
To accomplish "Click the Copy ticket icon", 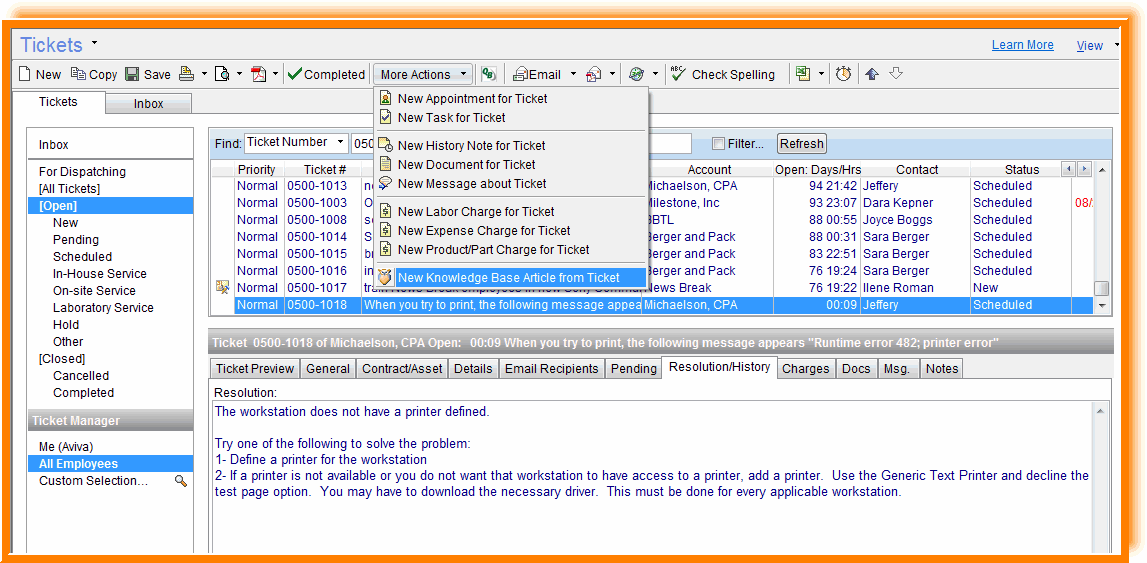I will click(78, 74).
